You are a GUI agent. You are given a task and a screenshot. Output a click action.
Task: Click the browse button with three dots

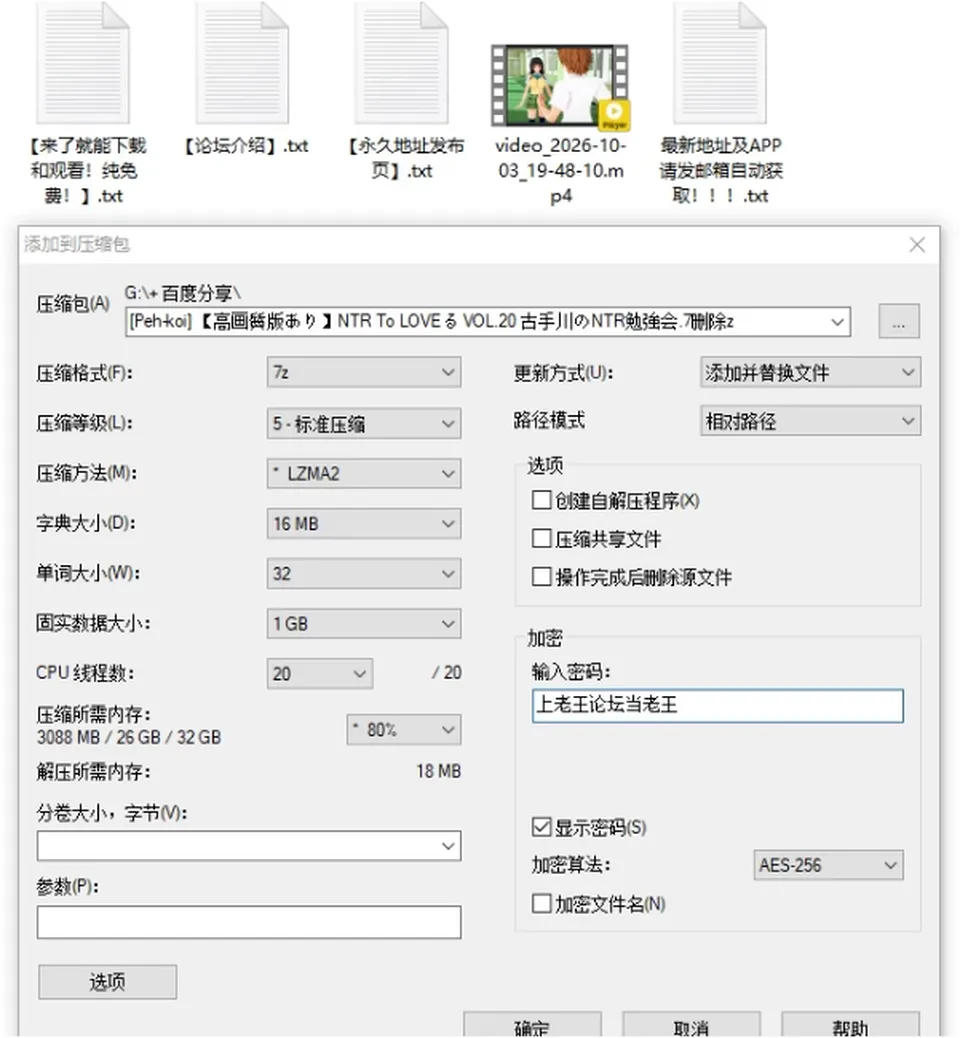tap(898, 321)
